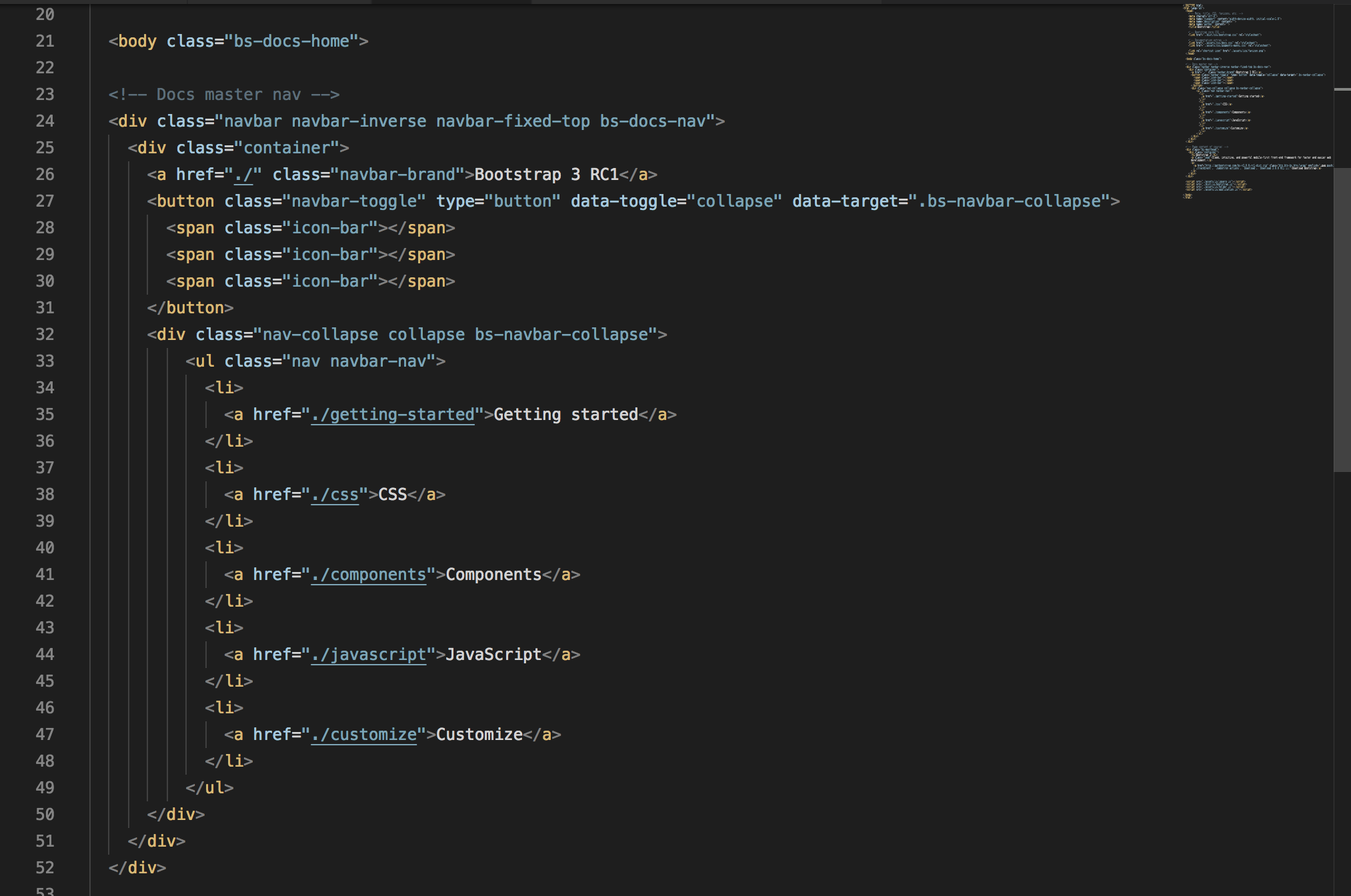This screenshot has width=1351, height=896.
Task: Click the data-target ".bs-navbar-collapse" value
Action: pyautogui.click(x=1009, y=201)
